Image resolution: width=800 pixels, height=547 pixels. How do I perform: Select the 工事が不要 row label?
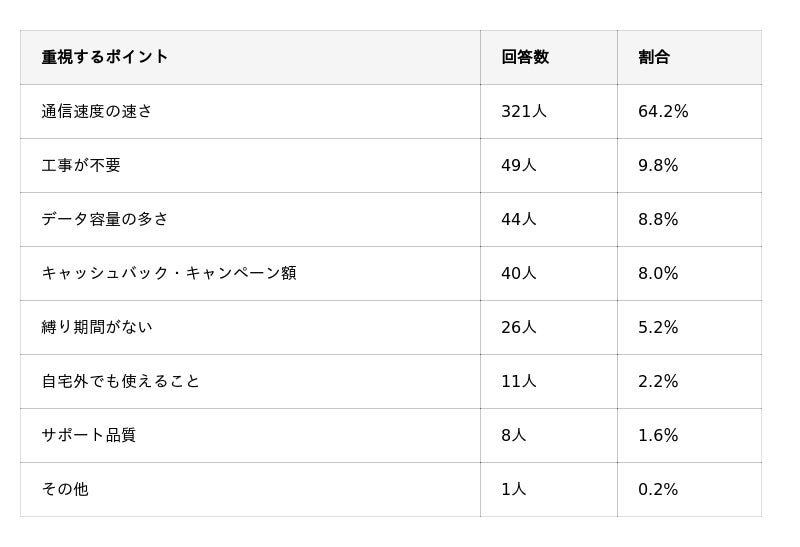pos(81,165)
